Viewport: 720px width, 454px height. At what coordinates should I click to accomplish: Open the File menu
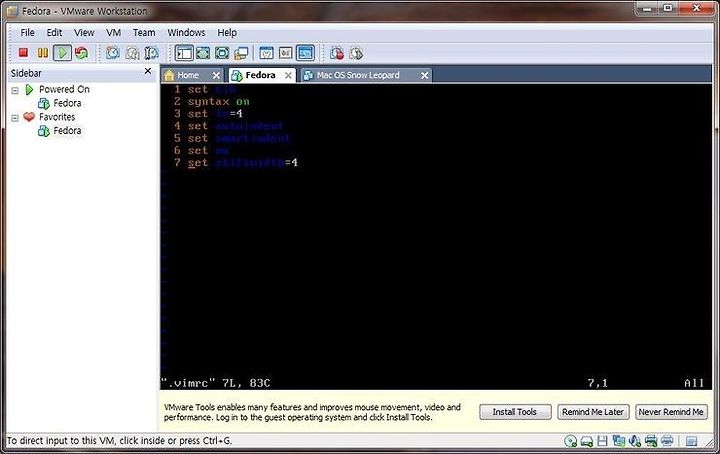coord(27,33)
